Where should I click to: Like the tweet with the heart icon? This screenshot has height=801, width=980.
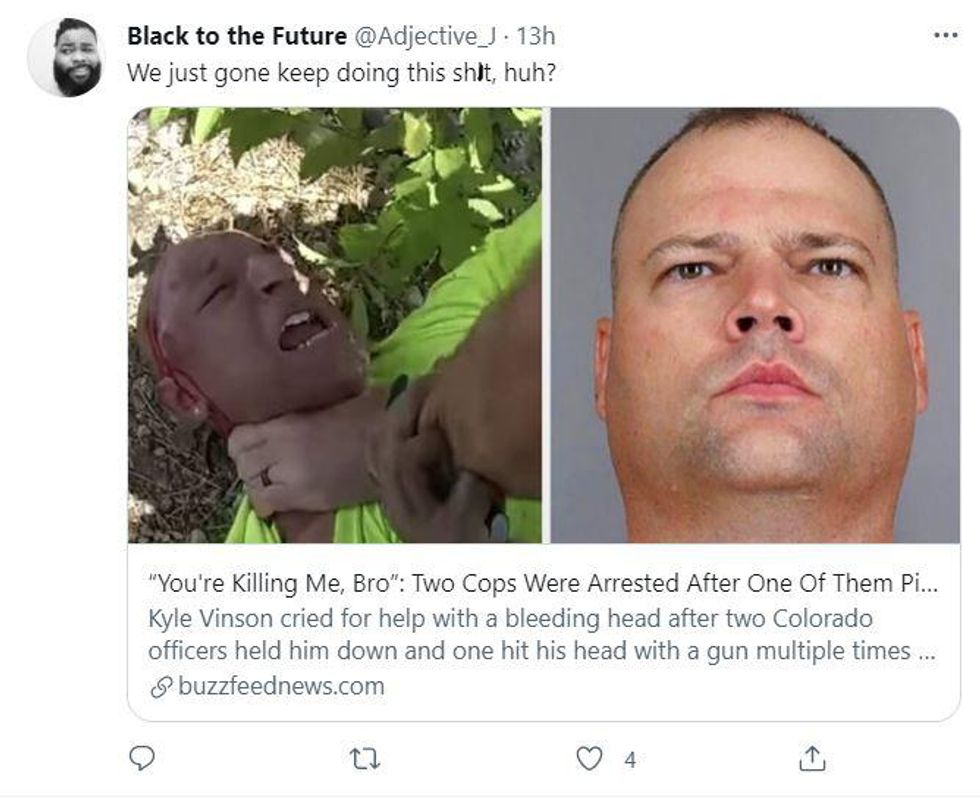(x=589, y=759)
